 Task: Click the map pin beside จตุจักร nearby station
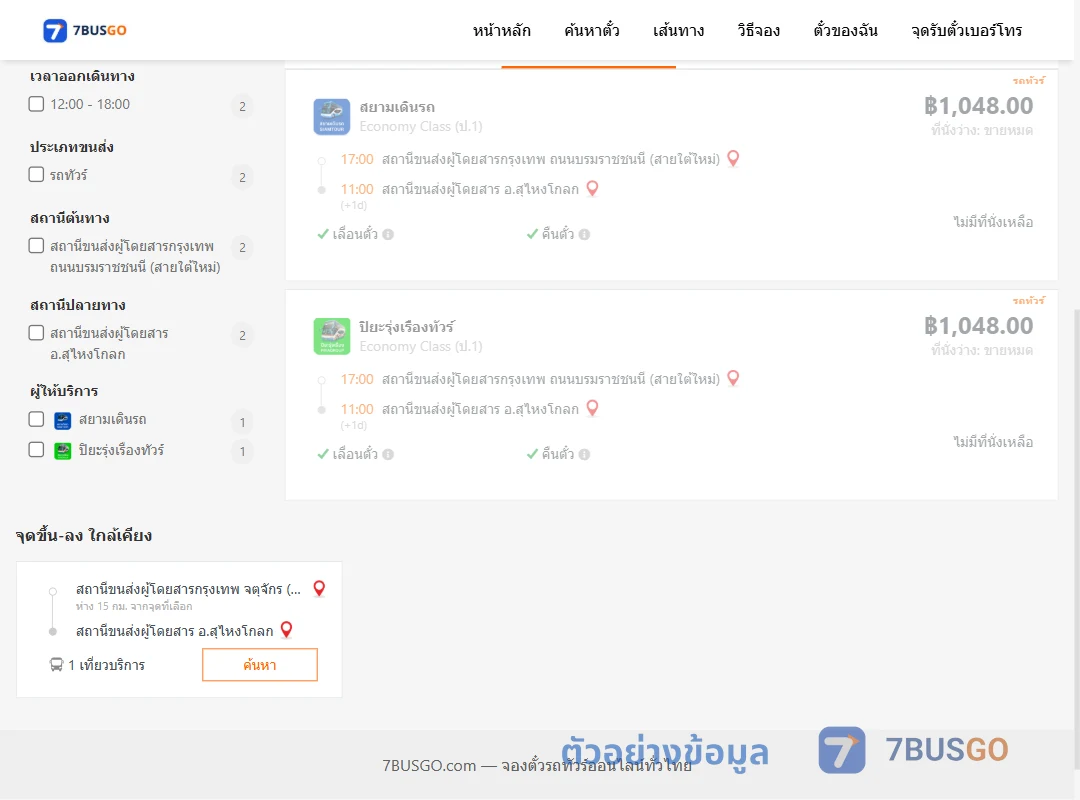pos(319,588)
